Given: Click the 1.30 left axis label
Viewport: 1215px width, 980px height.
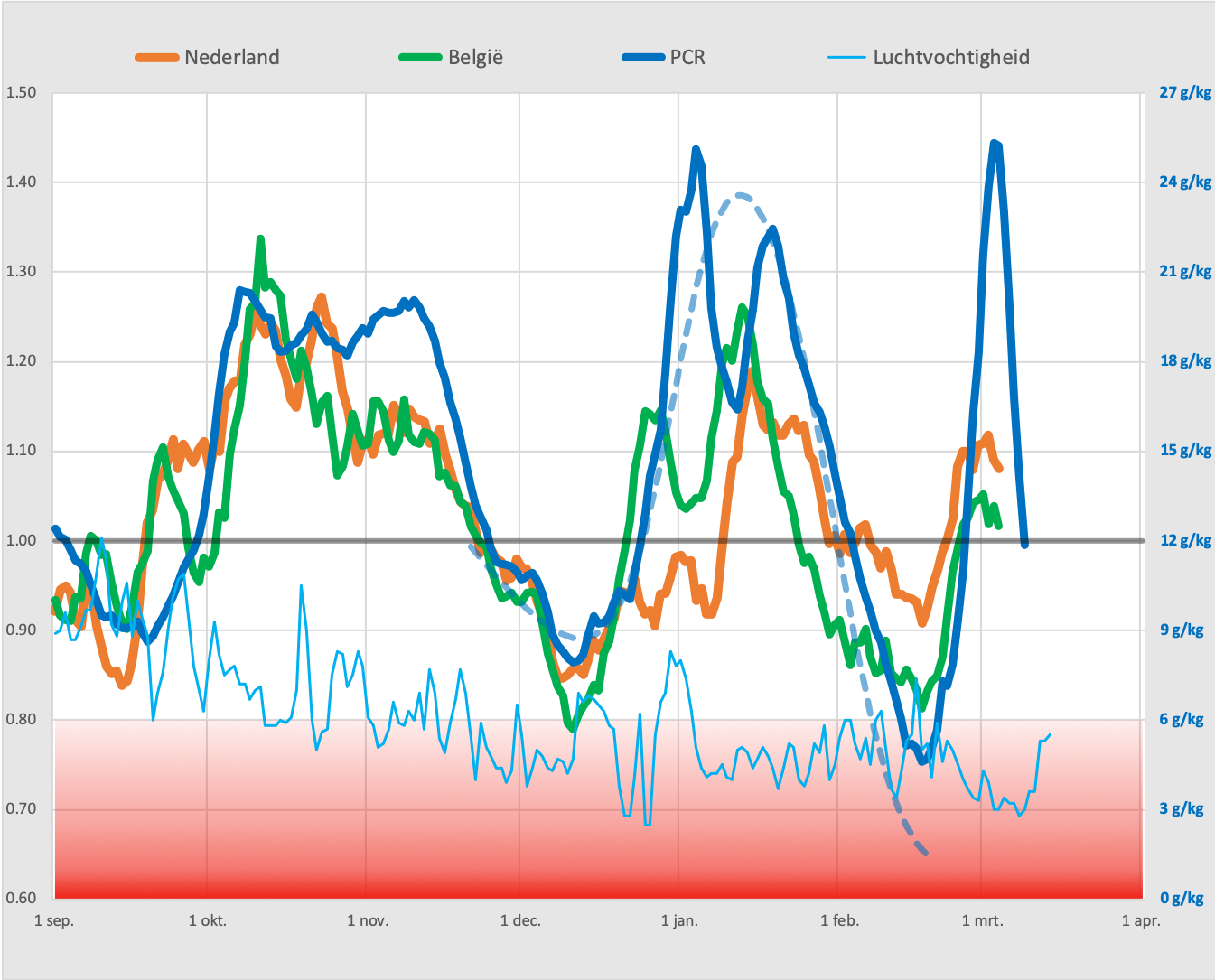Looking at the screenshot, I should 21,271.
